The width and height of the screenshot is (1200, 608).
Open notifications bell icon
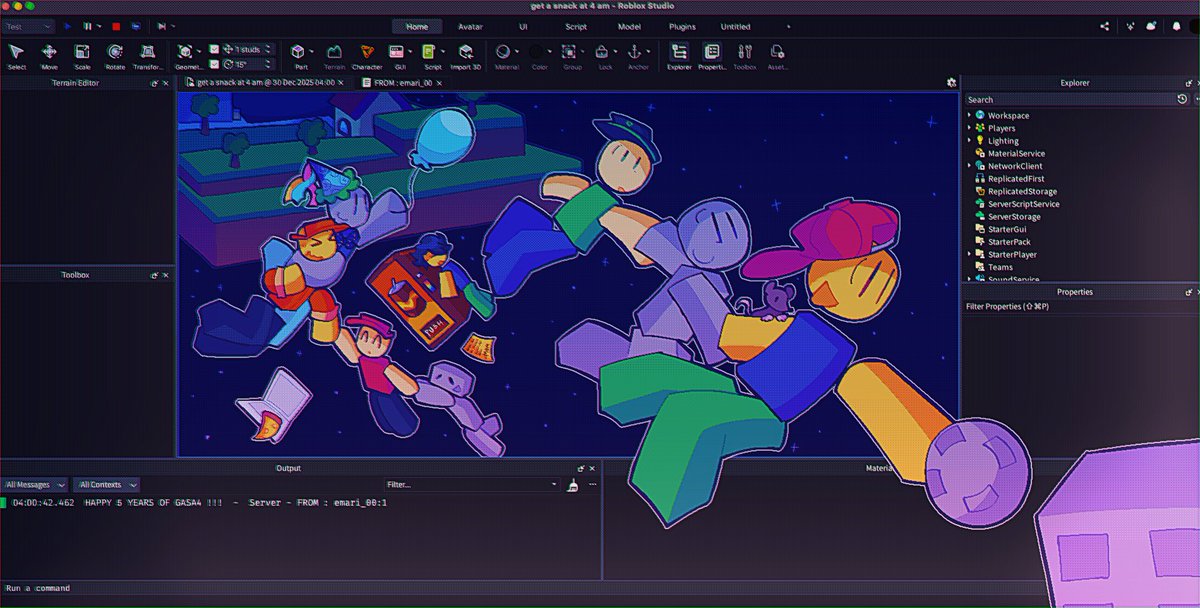[x=1177, y=27]
